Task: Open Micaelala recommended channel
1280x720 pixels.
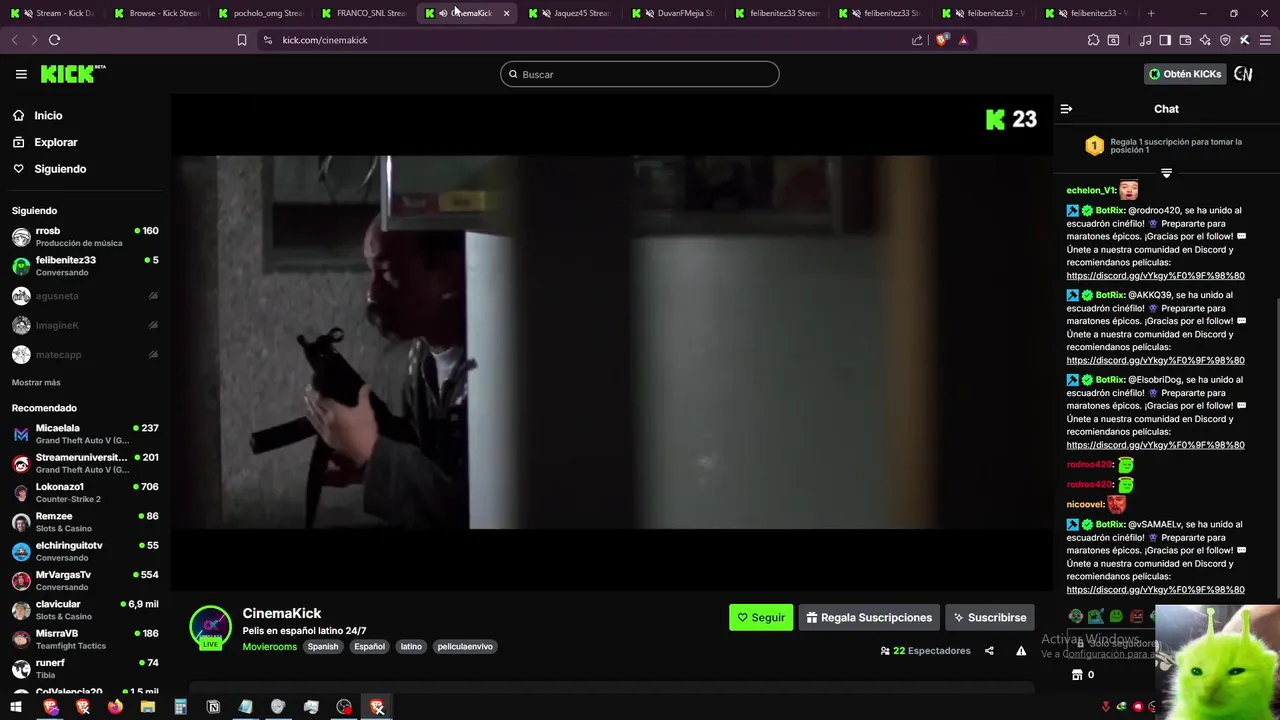Action: click(x=85, y=434)
